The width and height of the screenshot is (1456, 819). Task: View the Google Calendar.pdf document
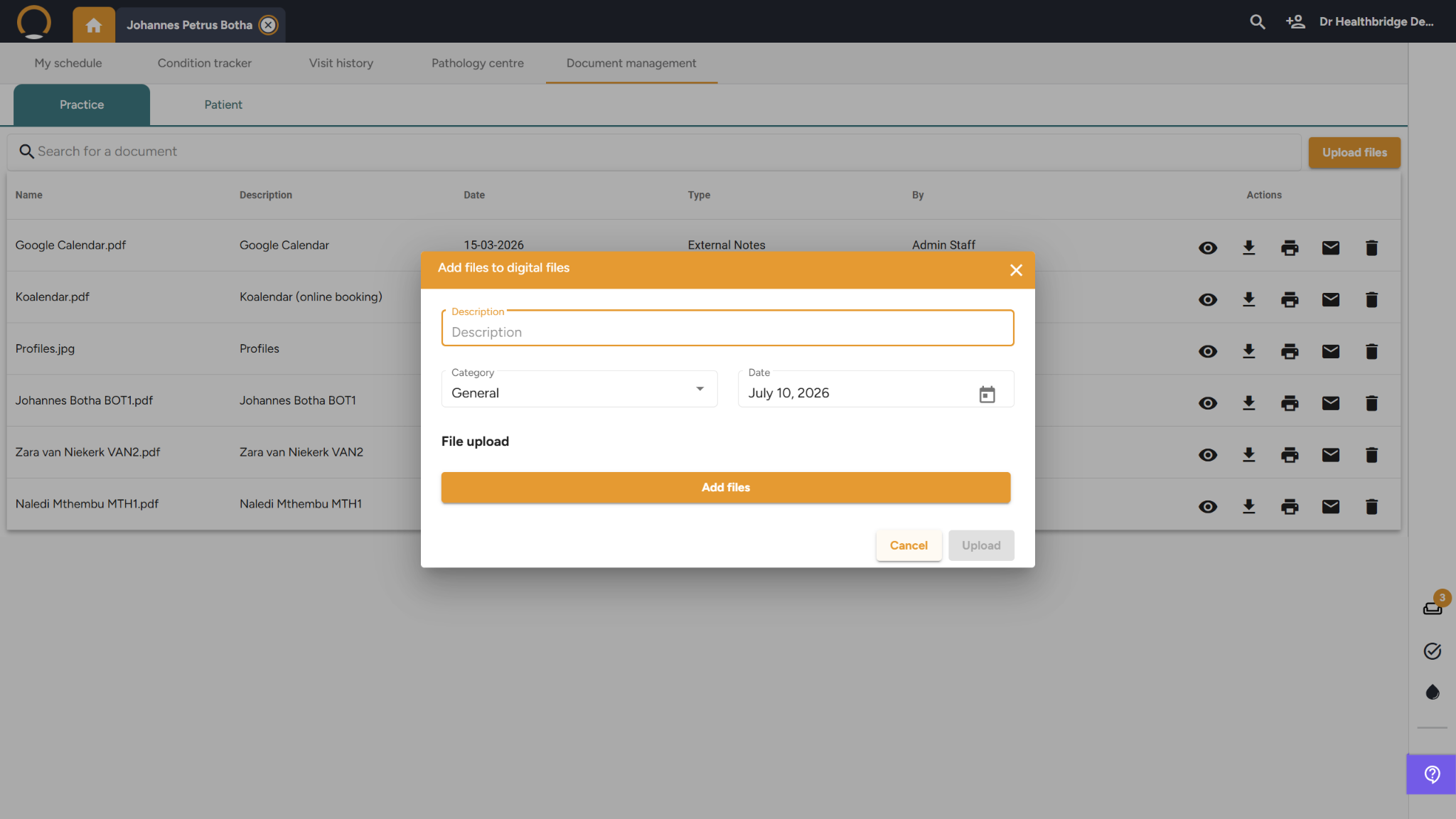point(1208,248)
